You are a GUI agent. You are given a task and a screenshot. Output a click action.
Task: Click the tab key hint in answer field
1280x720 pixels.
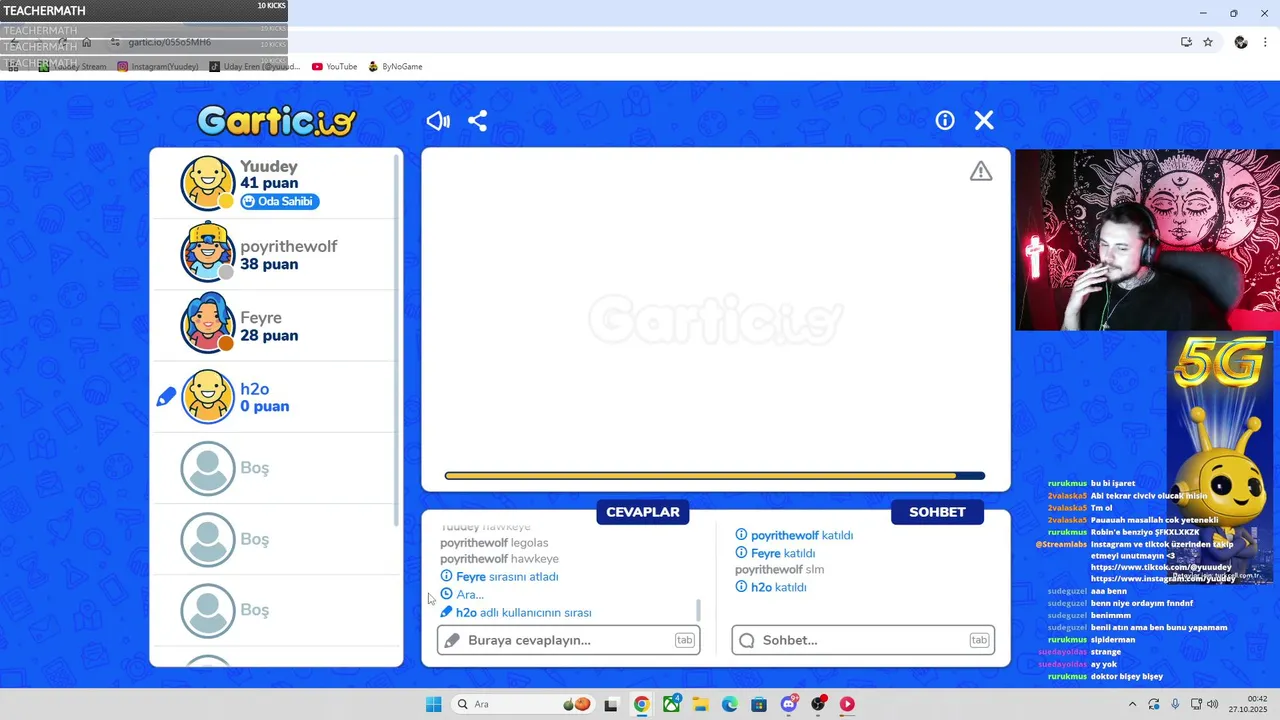click(684, 640)
